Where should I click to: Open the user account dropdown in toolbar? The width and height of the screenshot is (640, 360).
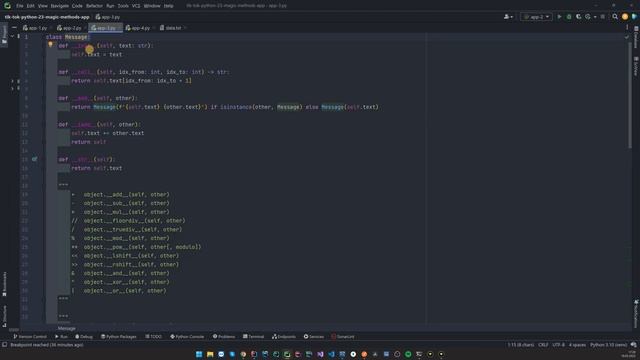(x=508, y=17)
